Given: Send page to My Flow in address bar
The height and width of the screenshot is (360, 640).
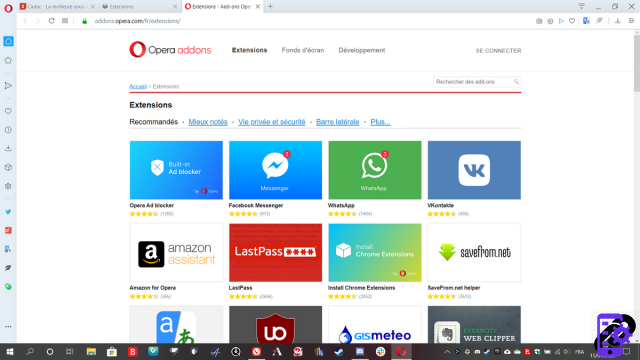Looking at the screenshot, I should point(561,21).
